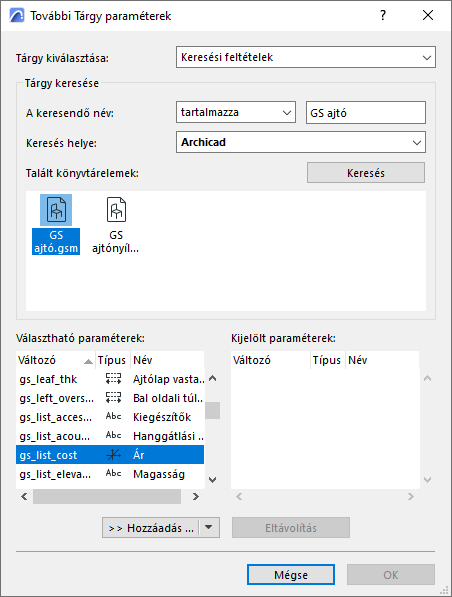
Task: Click the 'Kiegészítők' name cell
Action: pos(162,417)
